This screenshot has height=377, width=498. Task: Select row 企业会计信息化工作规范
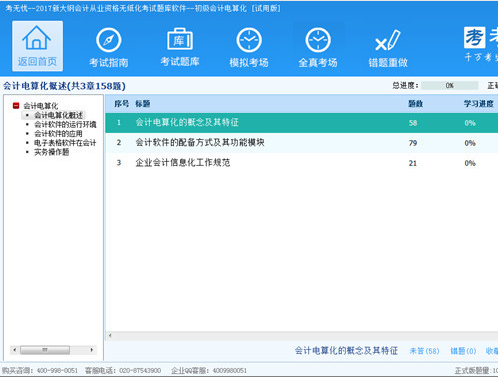coord(302,163)
